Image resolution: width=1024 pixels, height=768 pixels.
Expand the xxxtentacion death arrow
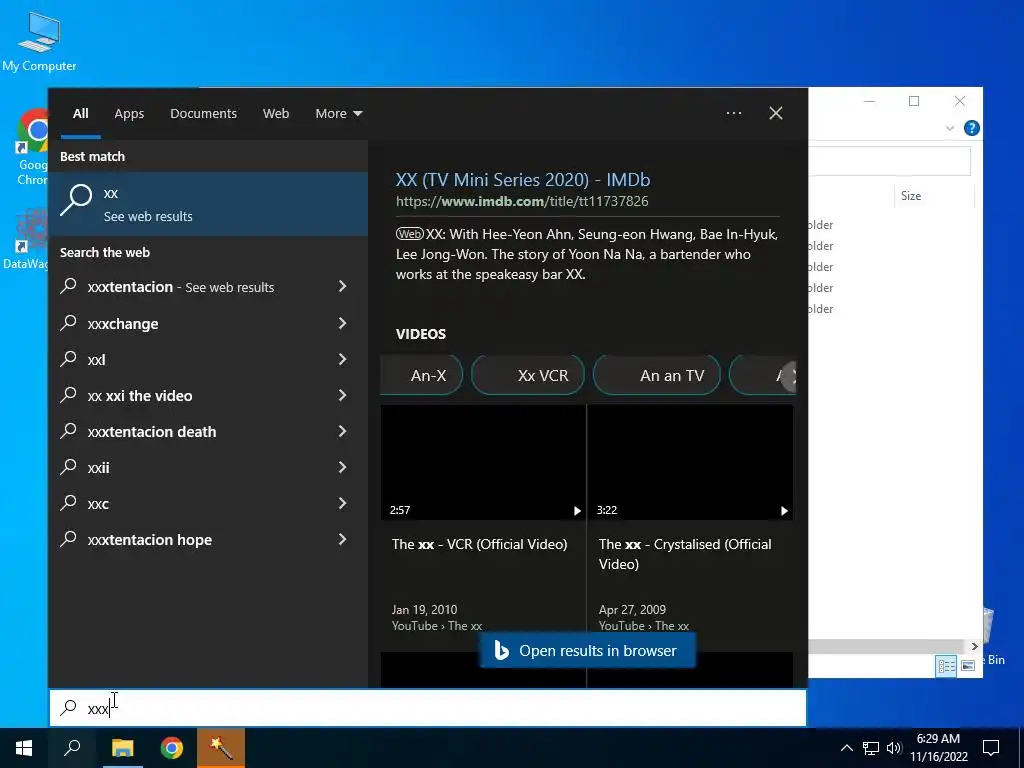342,431
